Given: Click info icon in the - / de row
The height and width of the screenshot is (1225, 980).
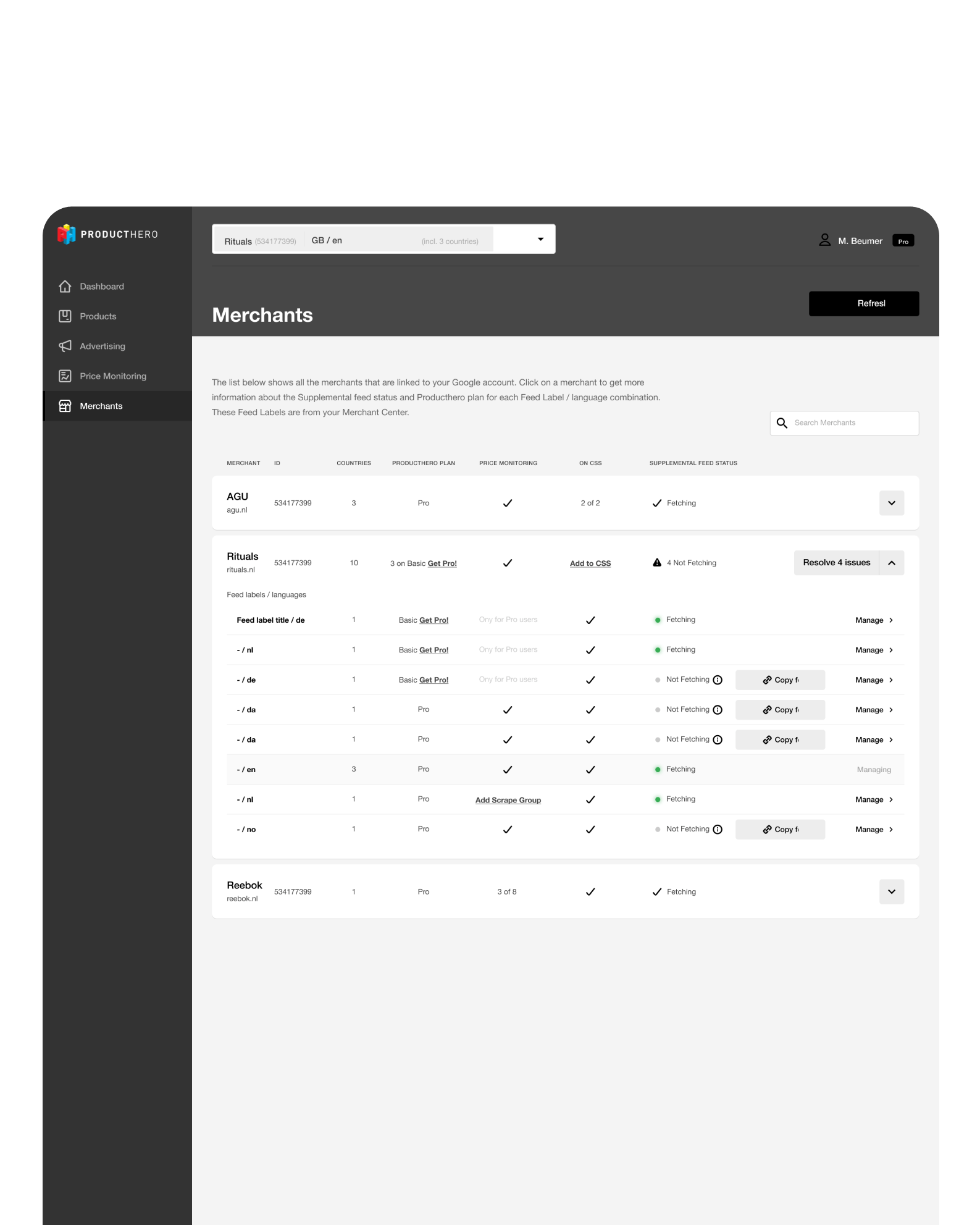Looking at the screenshot, I should tap(718, 680).
